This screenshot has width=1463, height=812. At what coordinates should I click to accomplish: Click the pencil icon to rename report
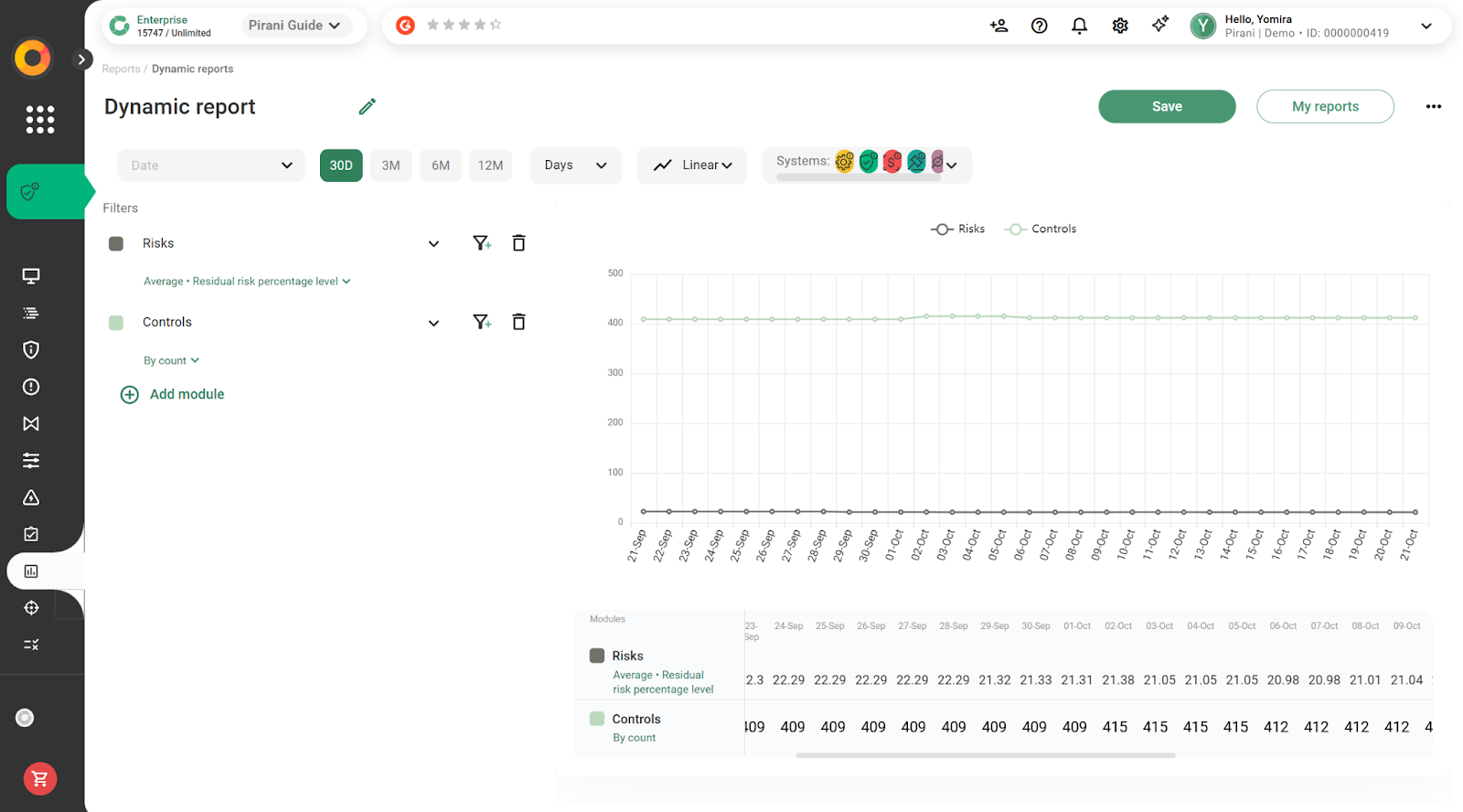point(368,107)
